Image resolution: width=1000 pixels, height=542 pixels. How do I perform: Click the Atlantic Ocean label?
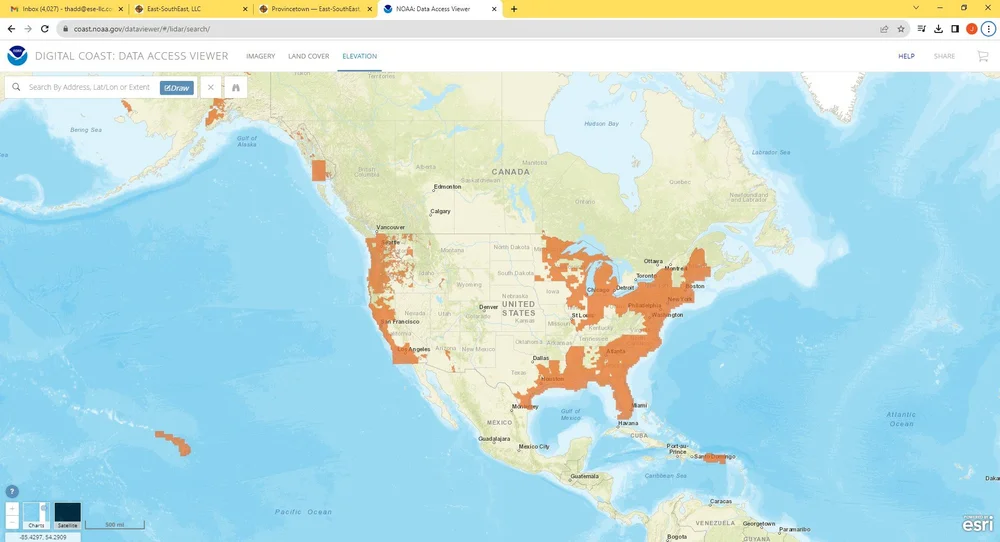pyautogui.click(x=901, y=419)
